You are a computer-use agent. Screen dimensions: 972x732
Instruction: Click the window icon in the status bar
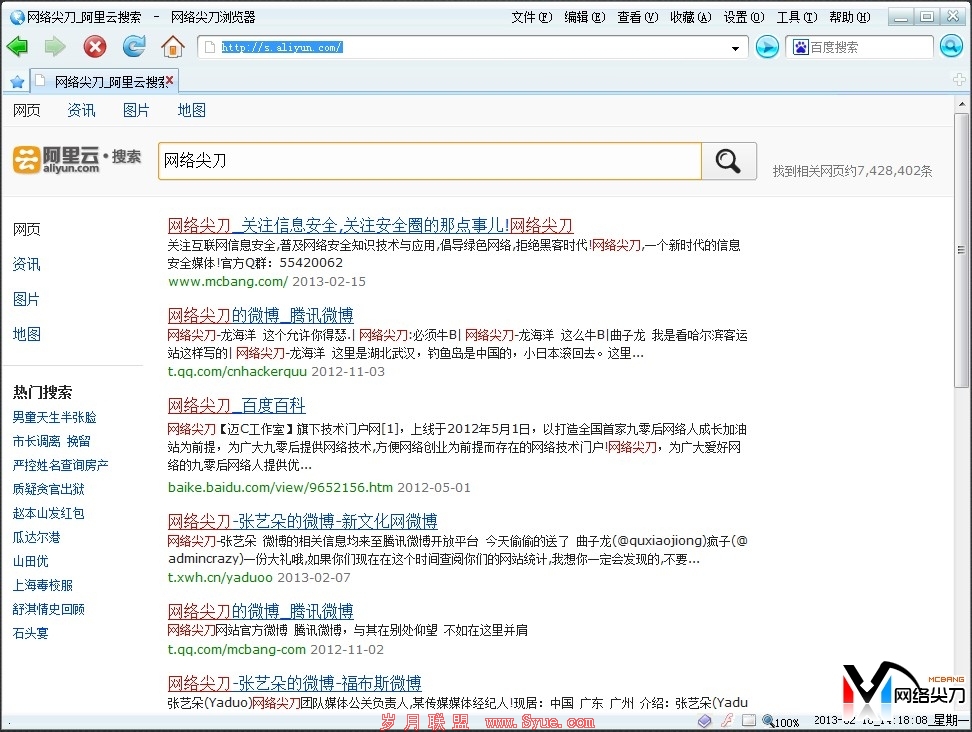(x=749, y=720)
